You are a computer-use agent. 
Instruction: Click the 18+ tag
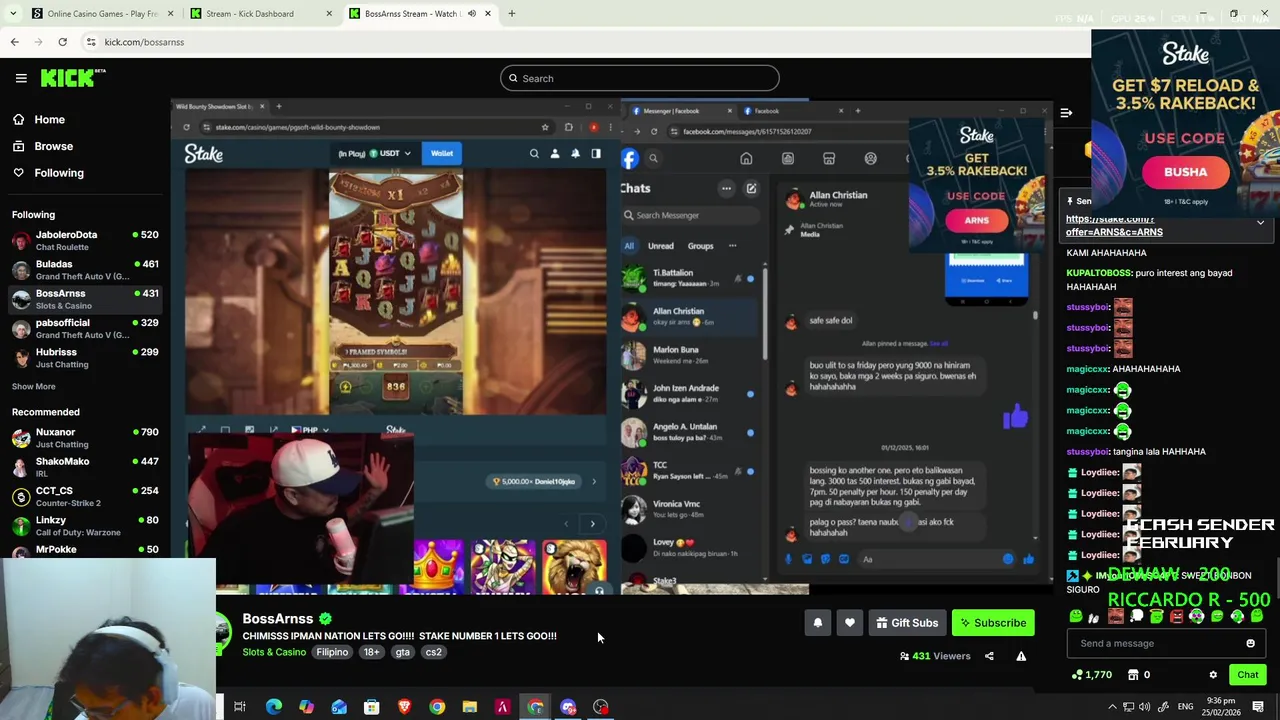coord(371,652)
